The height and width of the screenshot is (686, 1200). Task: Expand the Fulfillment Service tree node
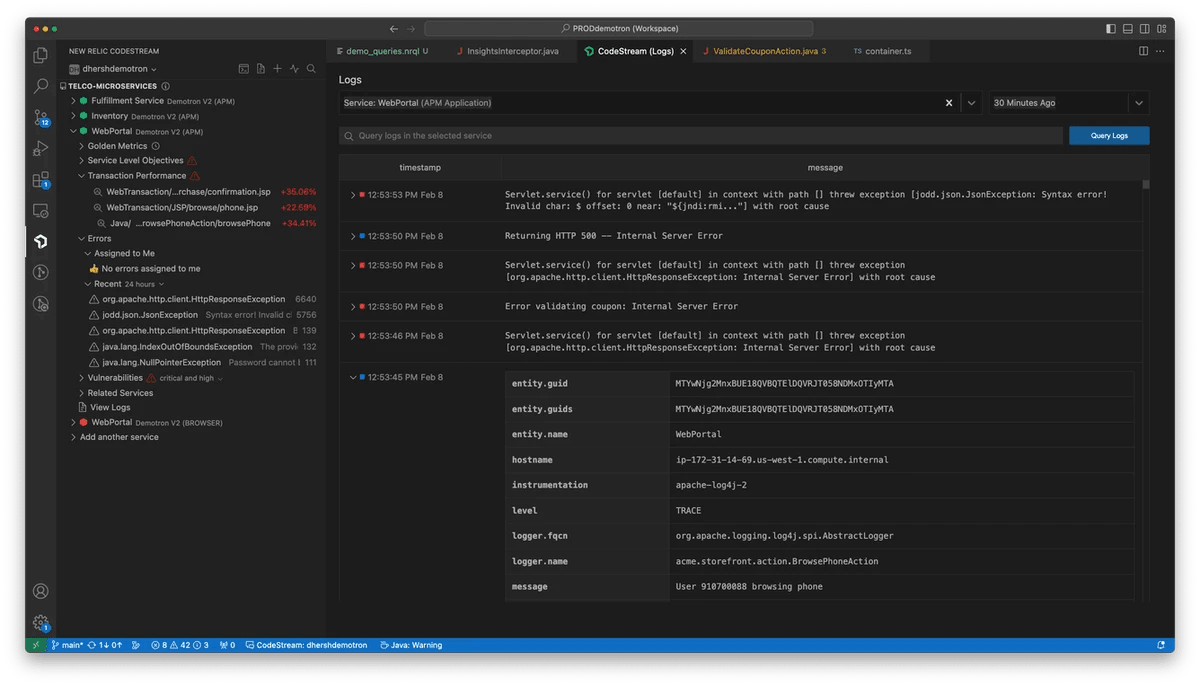click(73, 101)
